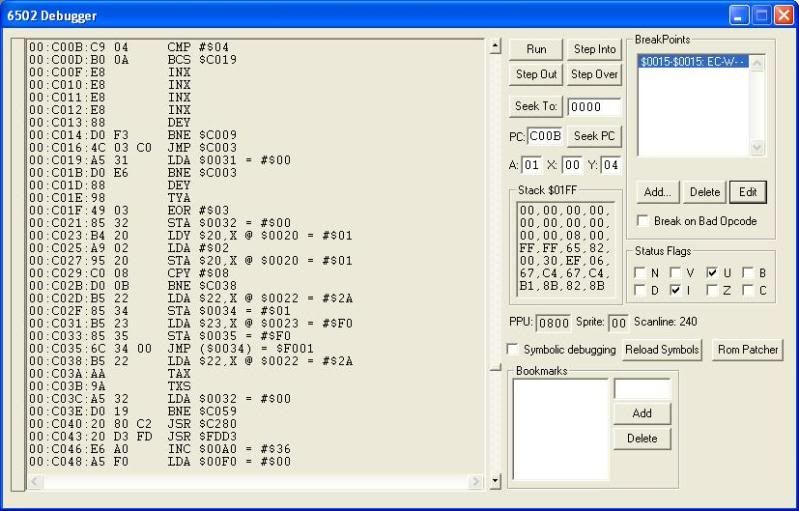Click left arrow of horizontal scrollbar
This screenshot has width=799, height=511.
tap(35, 481)
